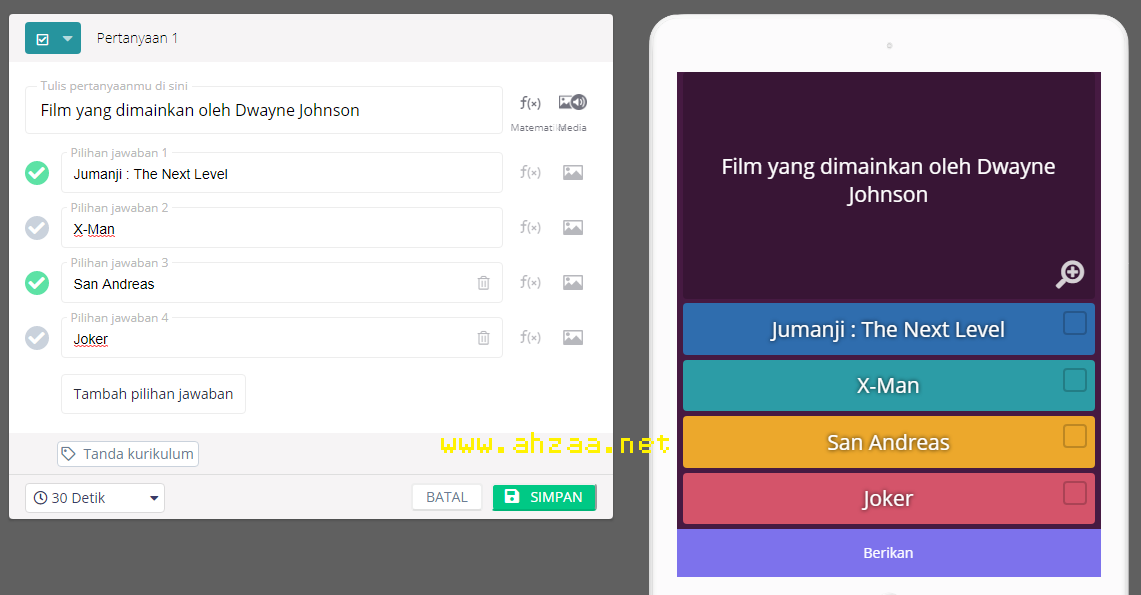Tick X-Man checkbox in preview
Screen dimensions: 1141x595
point(1075,380)
